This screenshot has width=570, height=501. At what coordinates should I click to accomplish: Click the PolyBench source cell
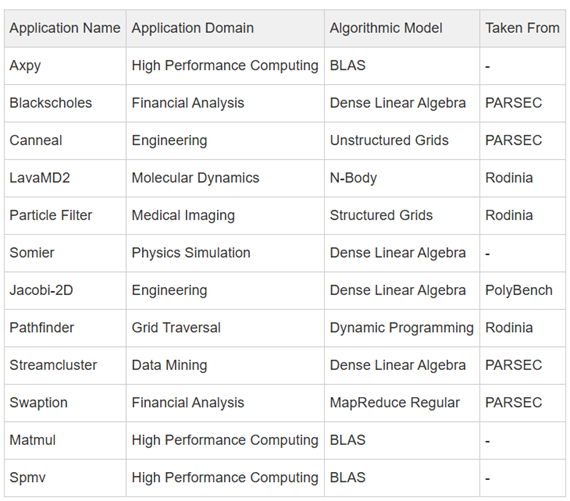click(519, 290)
